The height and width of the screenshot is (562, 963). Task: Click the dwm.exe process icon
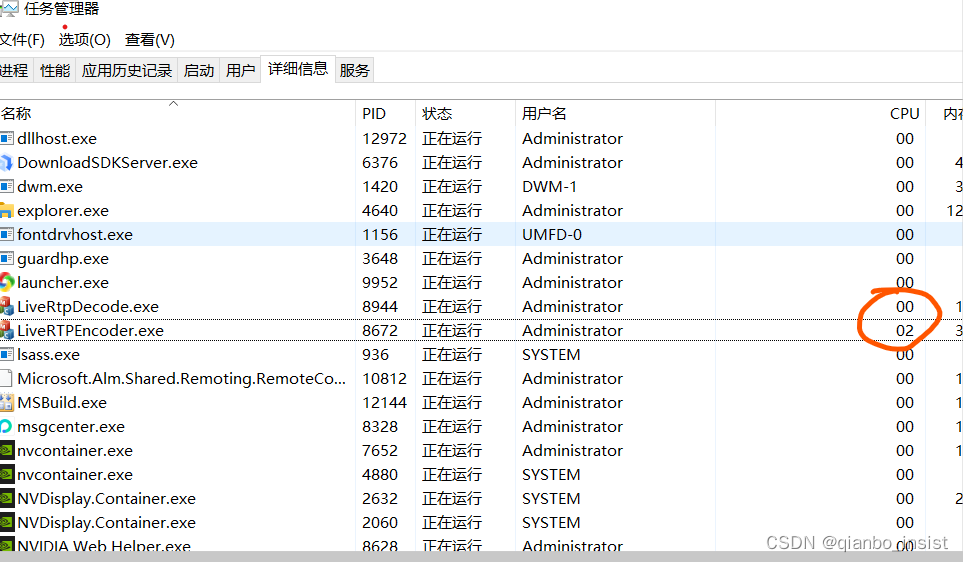7,186
